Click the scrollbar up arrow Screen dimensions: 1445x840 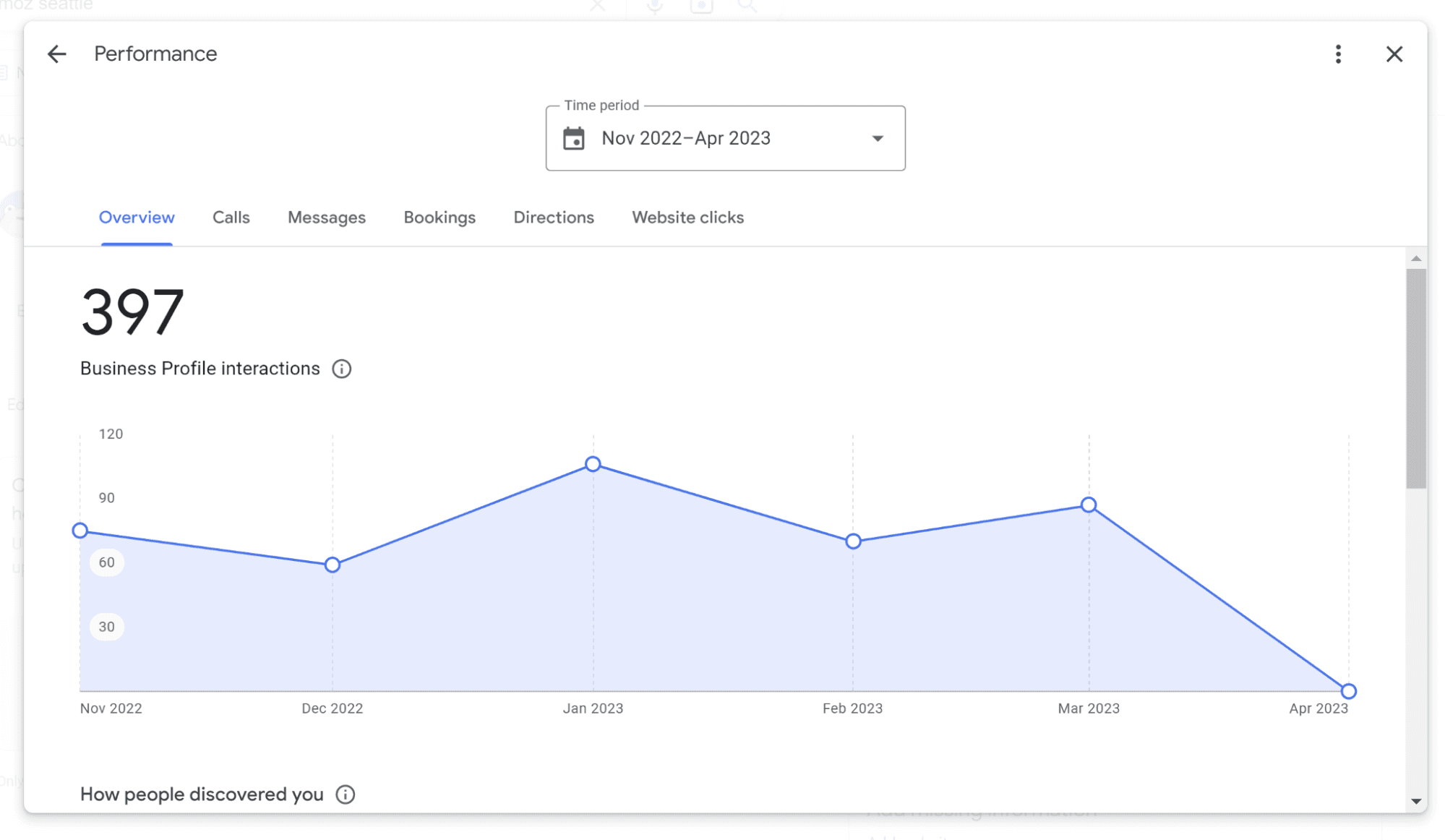[1415, 259]
